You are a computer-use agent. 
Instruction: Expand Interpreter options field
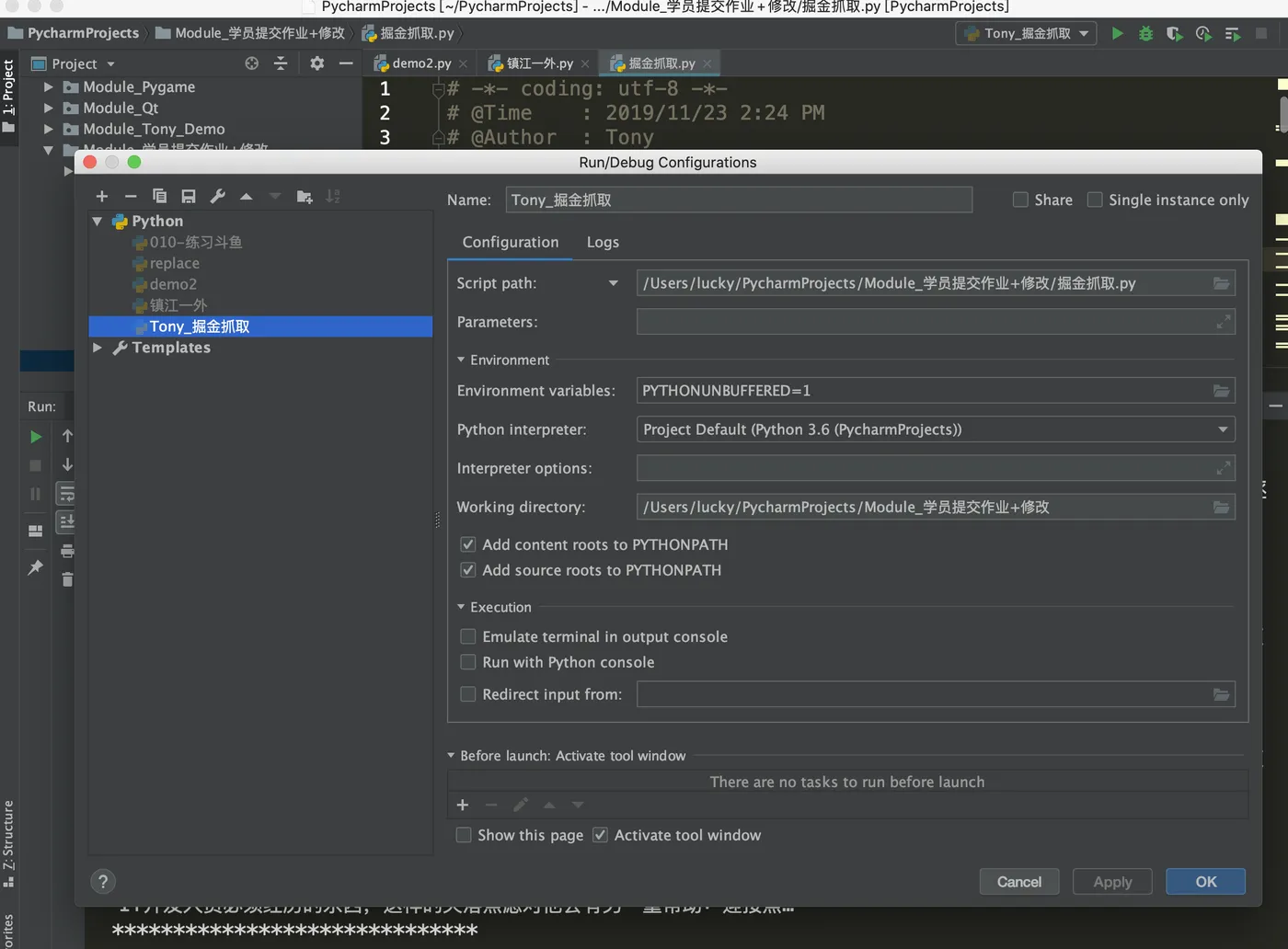click(x=1223, y=468)
